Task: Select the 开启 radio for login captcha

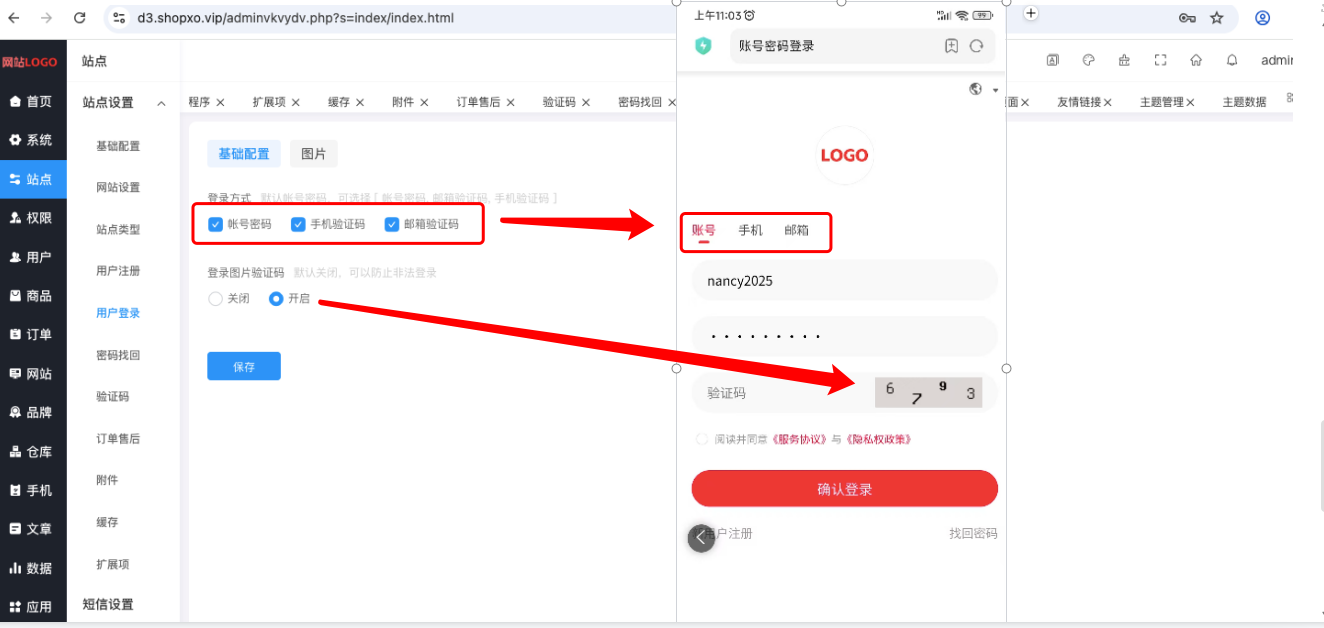Action: point(276,298)
